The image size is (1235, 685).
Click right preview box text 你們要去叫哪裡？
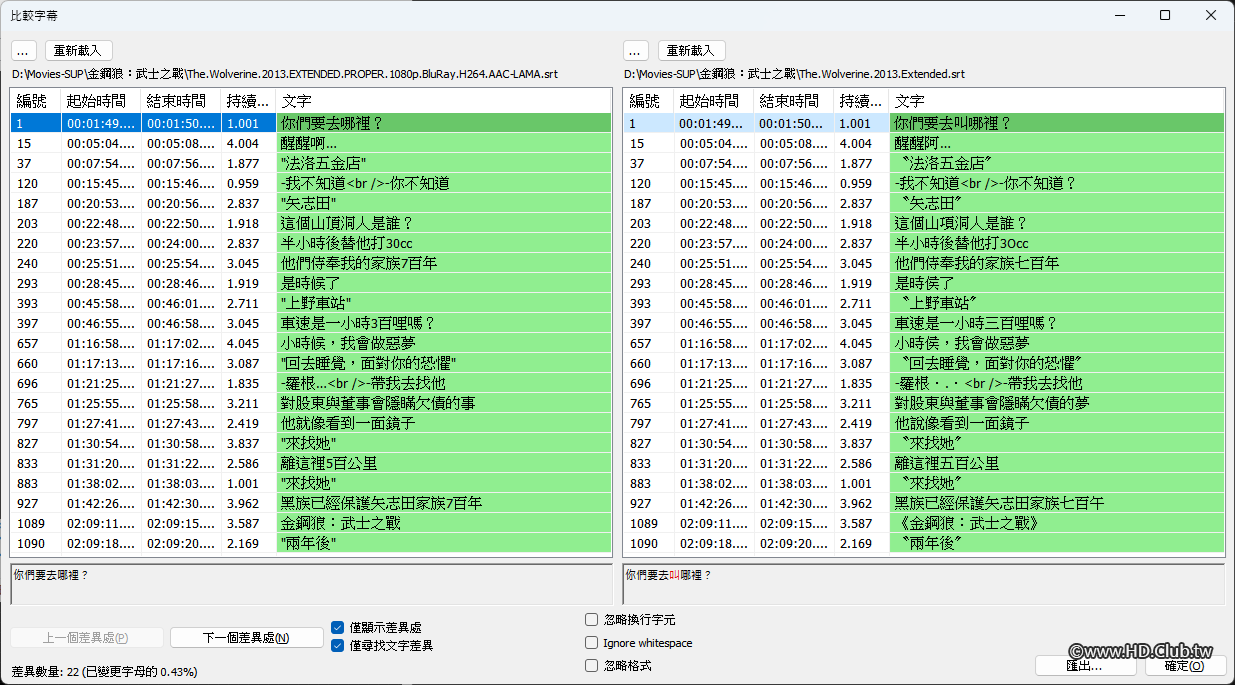(669, 575)
